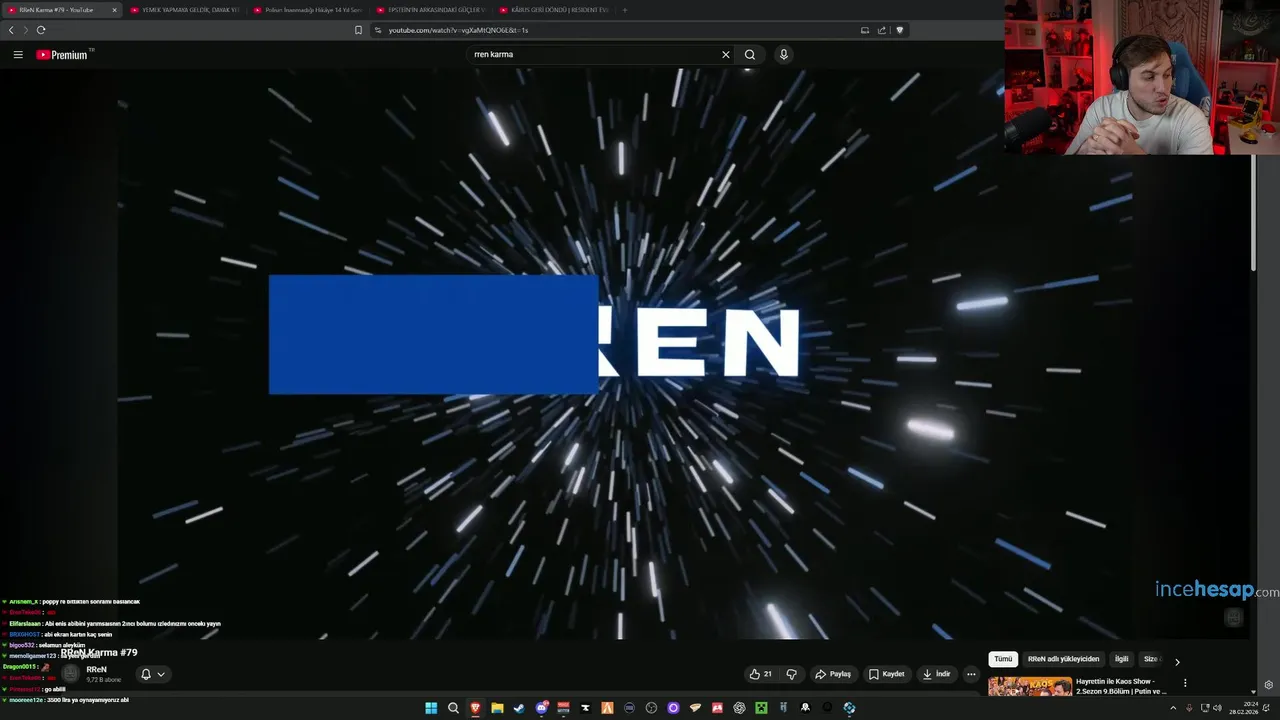Like the video with thumbs up
Screen dimensions: 1280x720
(760, 674)
